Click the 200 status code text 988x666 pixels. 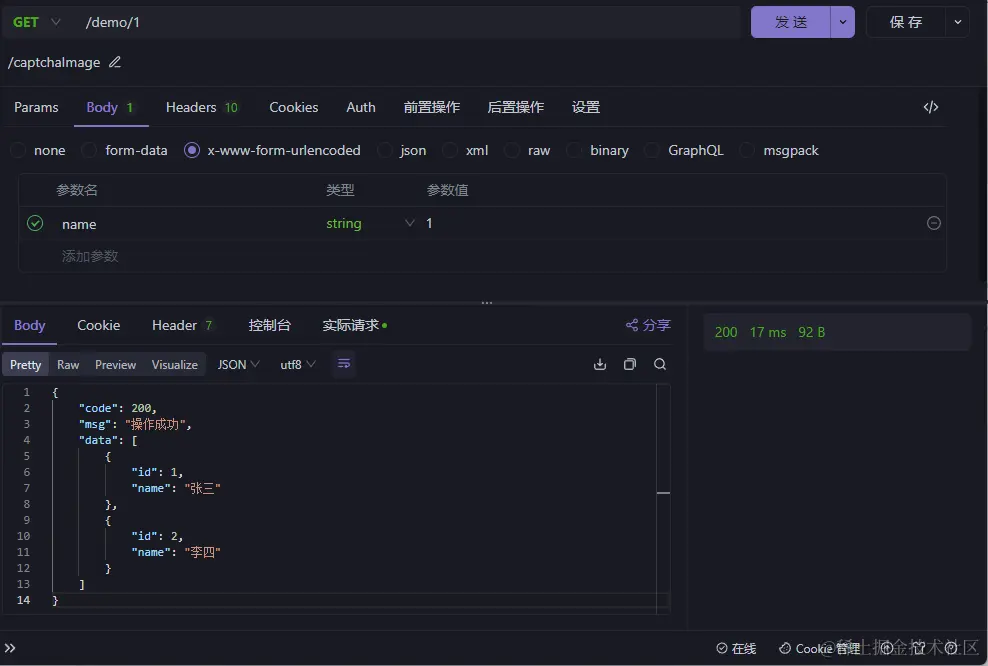726,332
